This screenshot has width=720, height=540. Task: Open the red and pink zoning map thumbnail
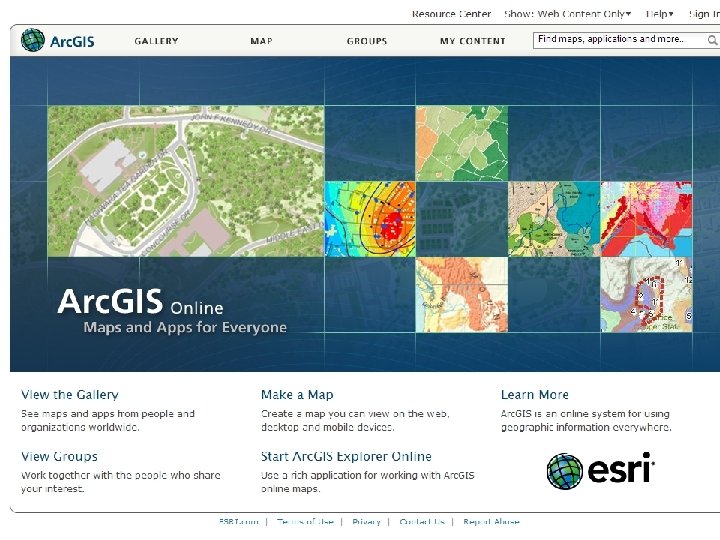click(x=647, y=219)
